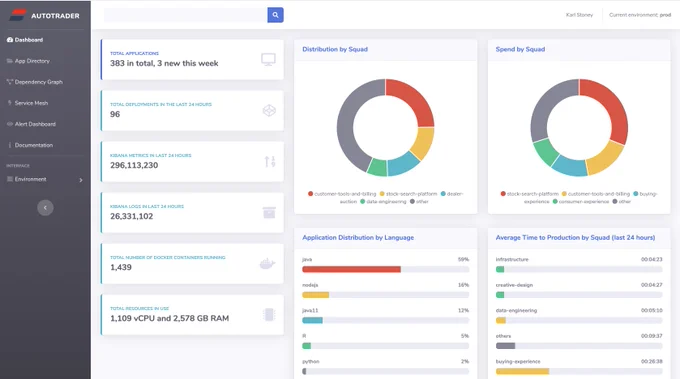
Task: Click the Alert Dashboard eye icon
Action: point(10,124)
